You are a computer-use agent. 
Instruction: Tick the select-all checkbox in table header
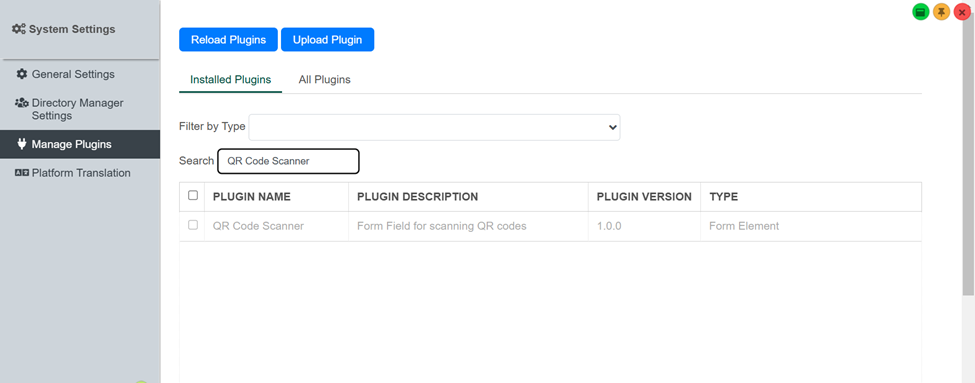193,195
